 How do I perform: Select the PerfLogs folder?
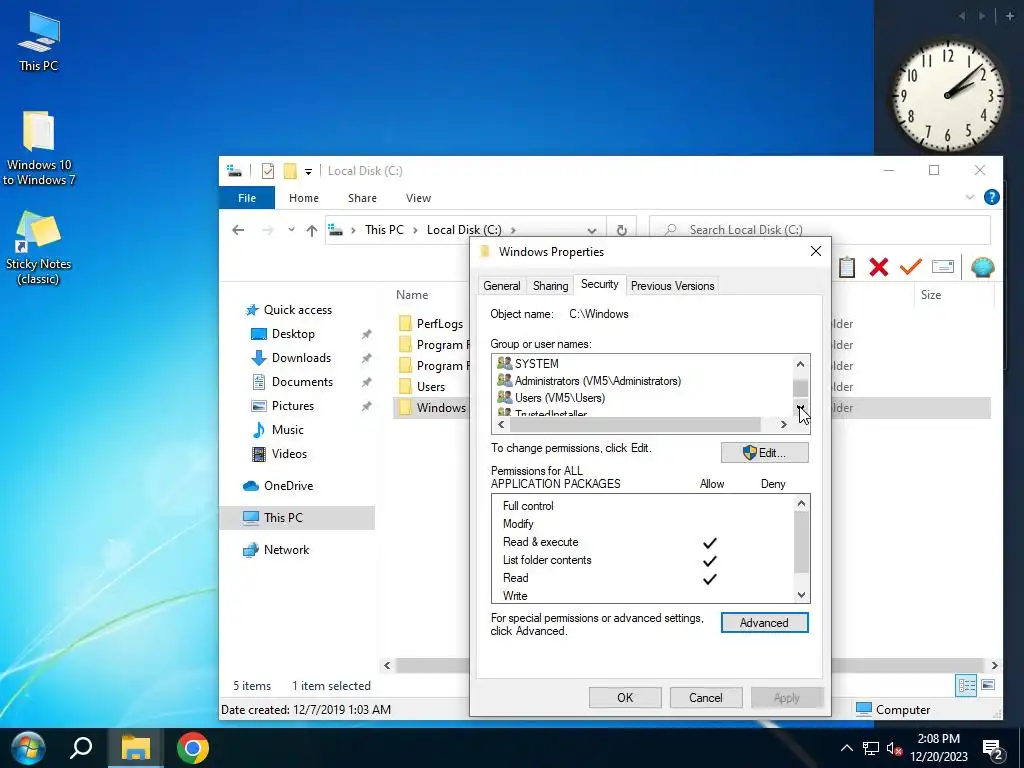(x=431, y=324)
